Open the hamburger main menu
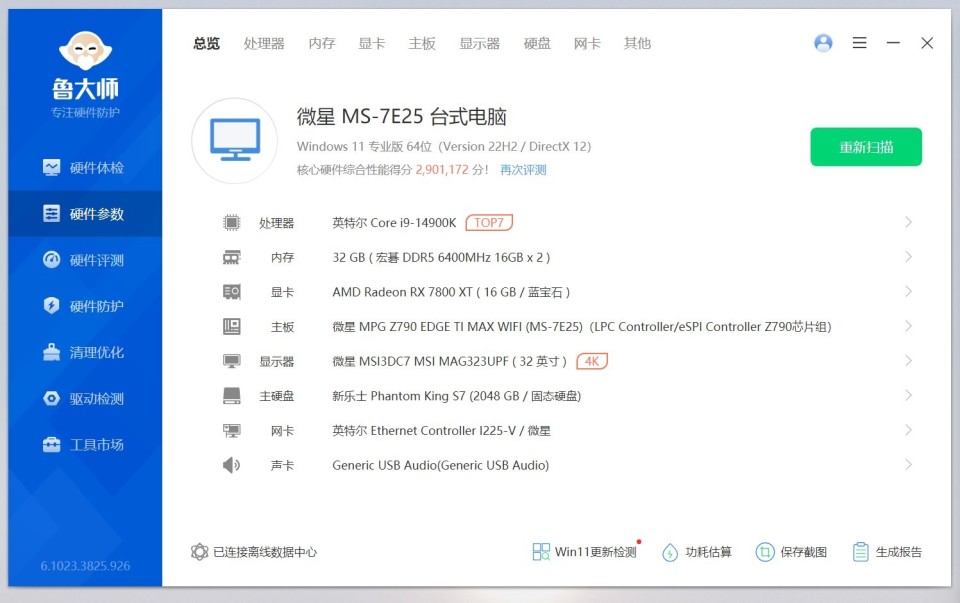This screenshot has height=603, width=960. (x=860, y=43)
